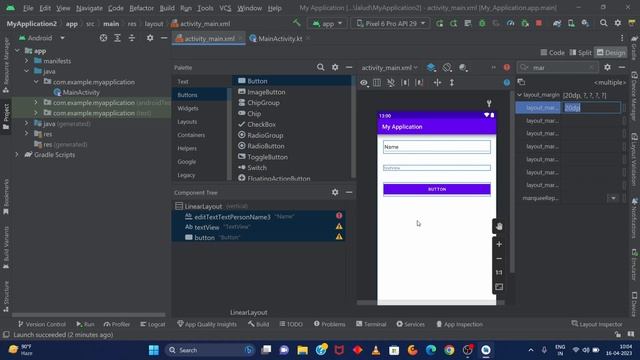Open the Problems tool window
Screen dimensions: 640x360
[x=329, y=324]
